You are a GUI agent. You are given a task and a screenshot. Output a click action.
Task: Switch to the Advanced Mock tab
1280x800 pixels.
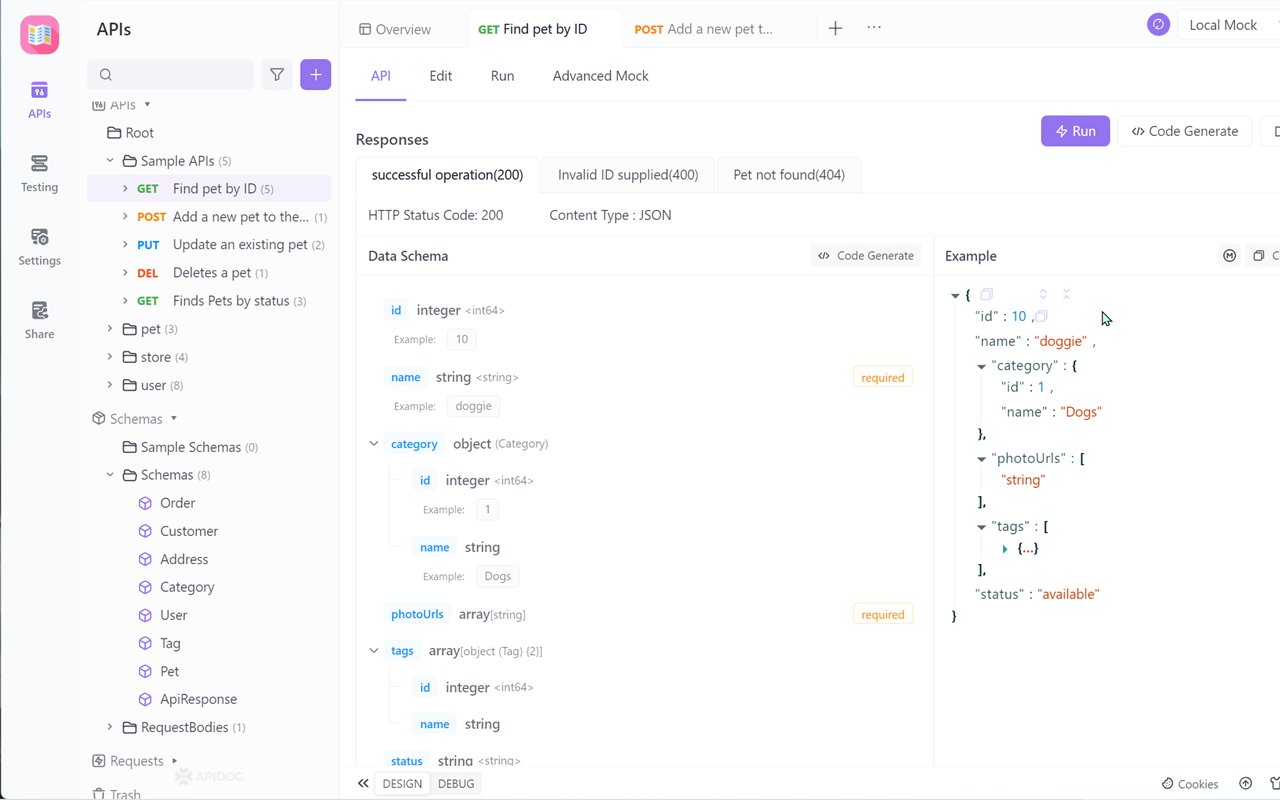tap(600, 75)
